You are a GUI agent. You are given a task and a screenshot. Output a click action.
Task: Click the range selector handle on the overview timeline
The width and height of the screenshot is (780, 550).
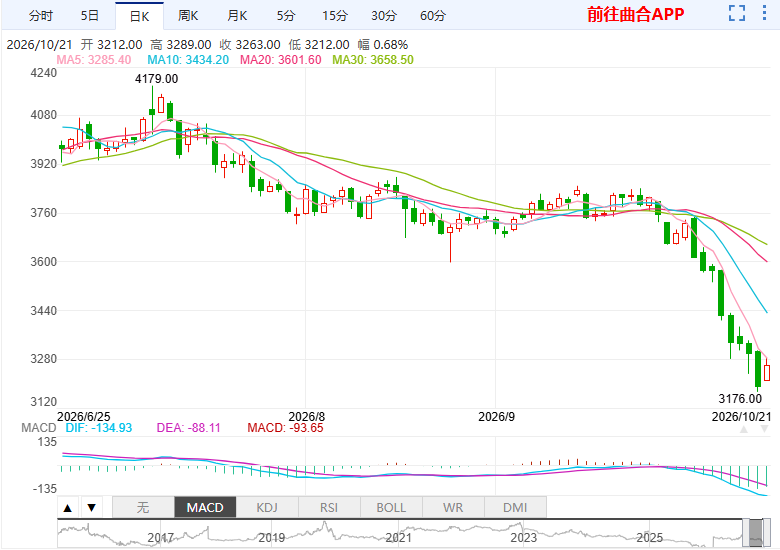tap(756, 533)
